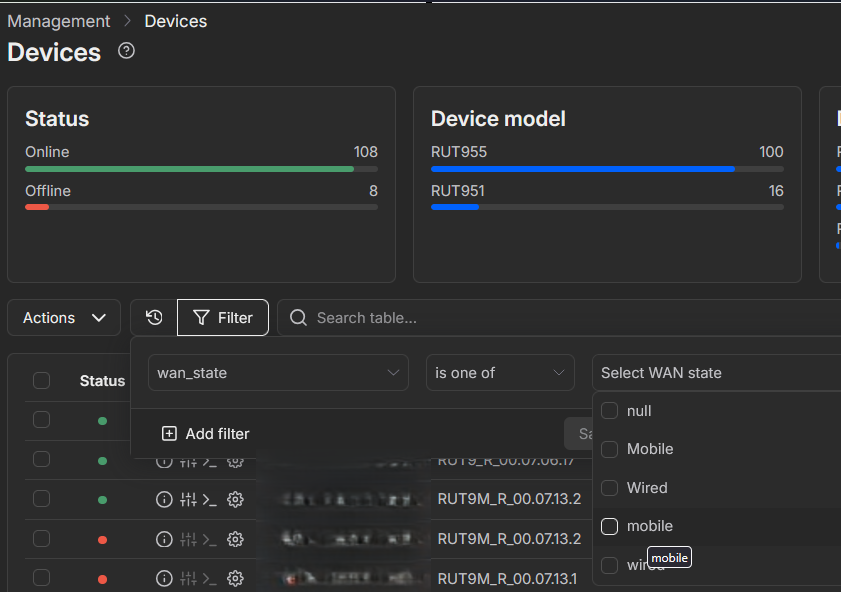Click the plus icon next to Add filter
The height and width of the screenshot is (592, 841).
pos(169,433)
